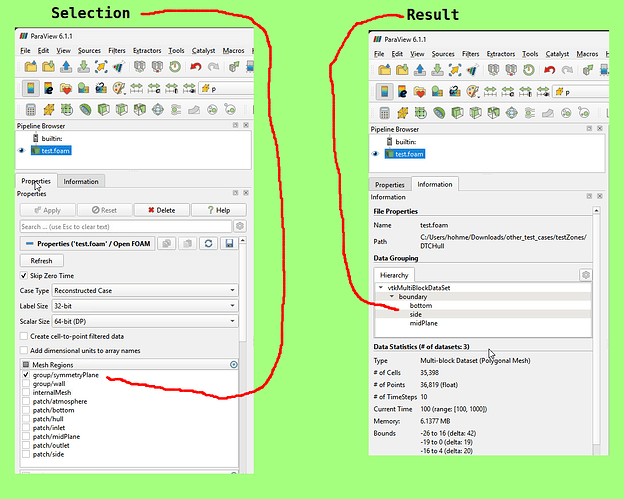Image resolution: width=624 pixels, height=499 pixels.
Task: Uncheck group/symmetryPlane mesh region
Action: click(x=26, y=374)
